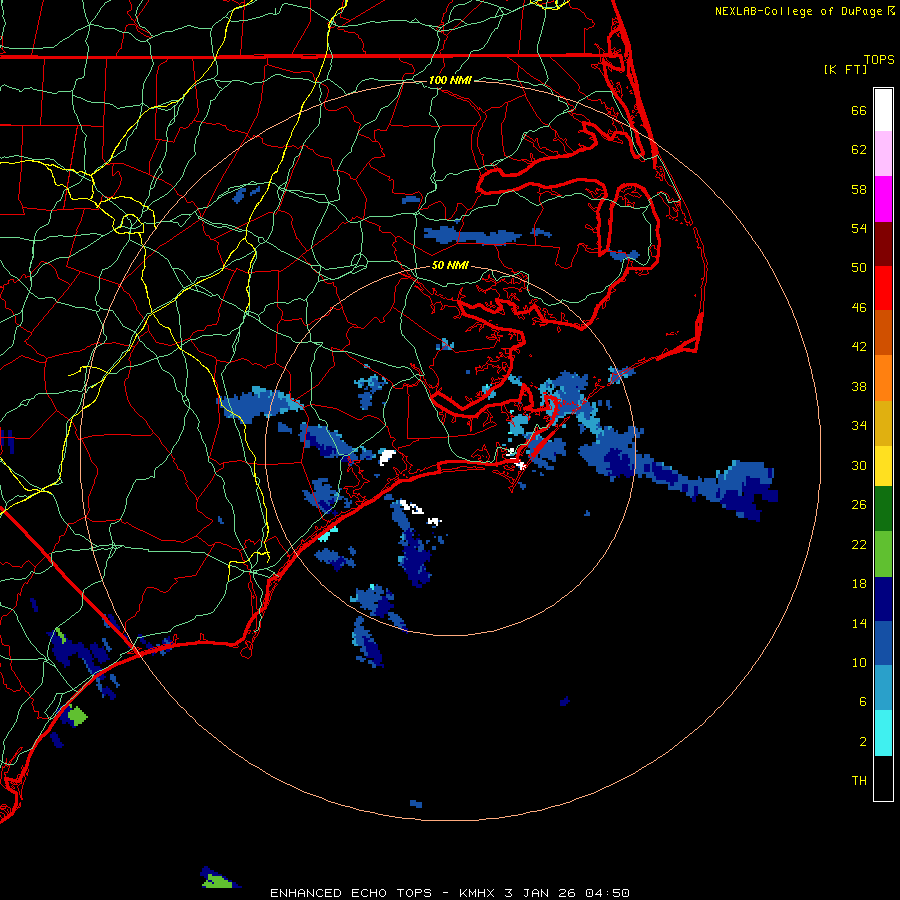Click the NEXLAB-College of DuPage label

[798, 11]
